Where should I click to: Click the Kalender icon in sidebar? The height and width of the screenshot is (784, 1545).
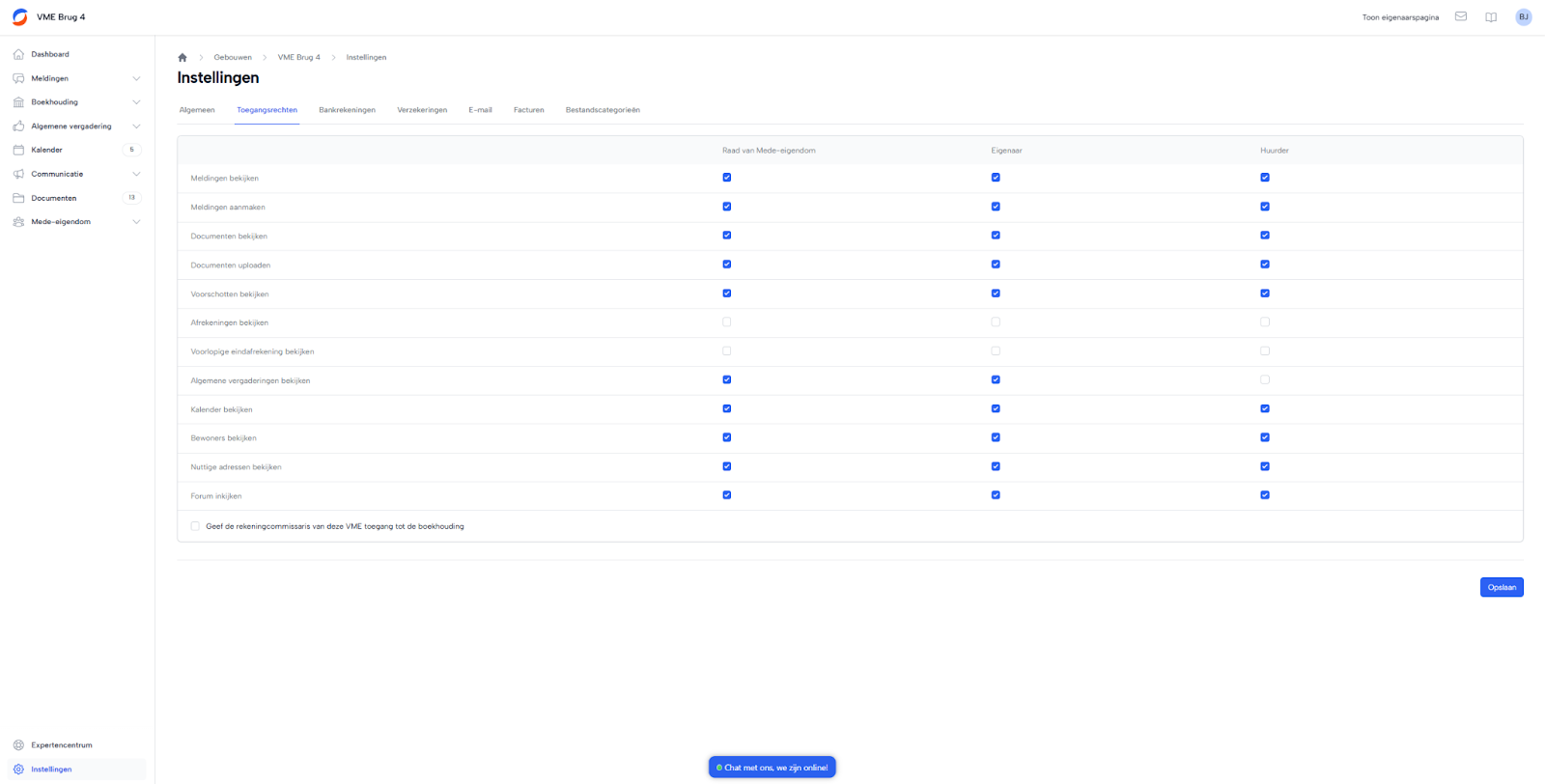pyautogui.click(x=18, y=150)
